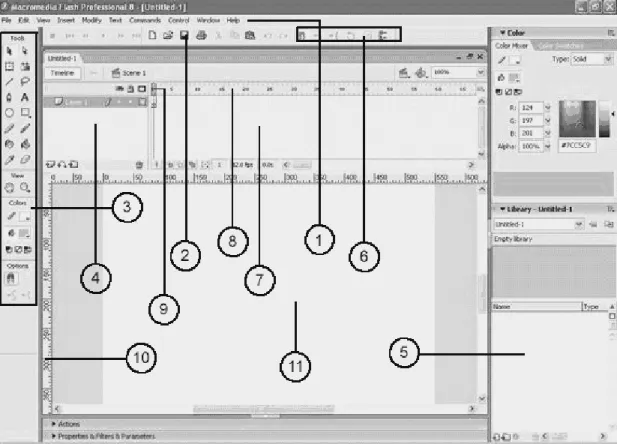Open the Modify menu
The height and width of the screenshot is (444, 617).
point(92,20)
